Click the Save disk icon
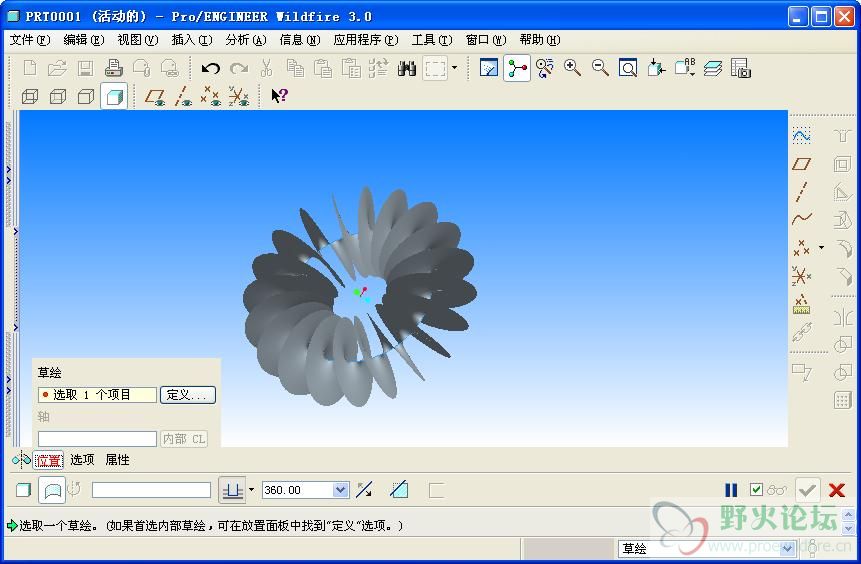Screen dimensions: 861x564 85,68
